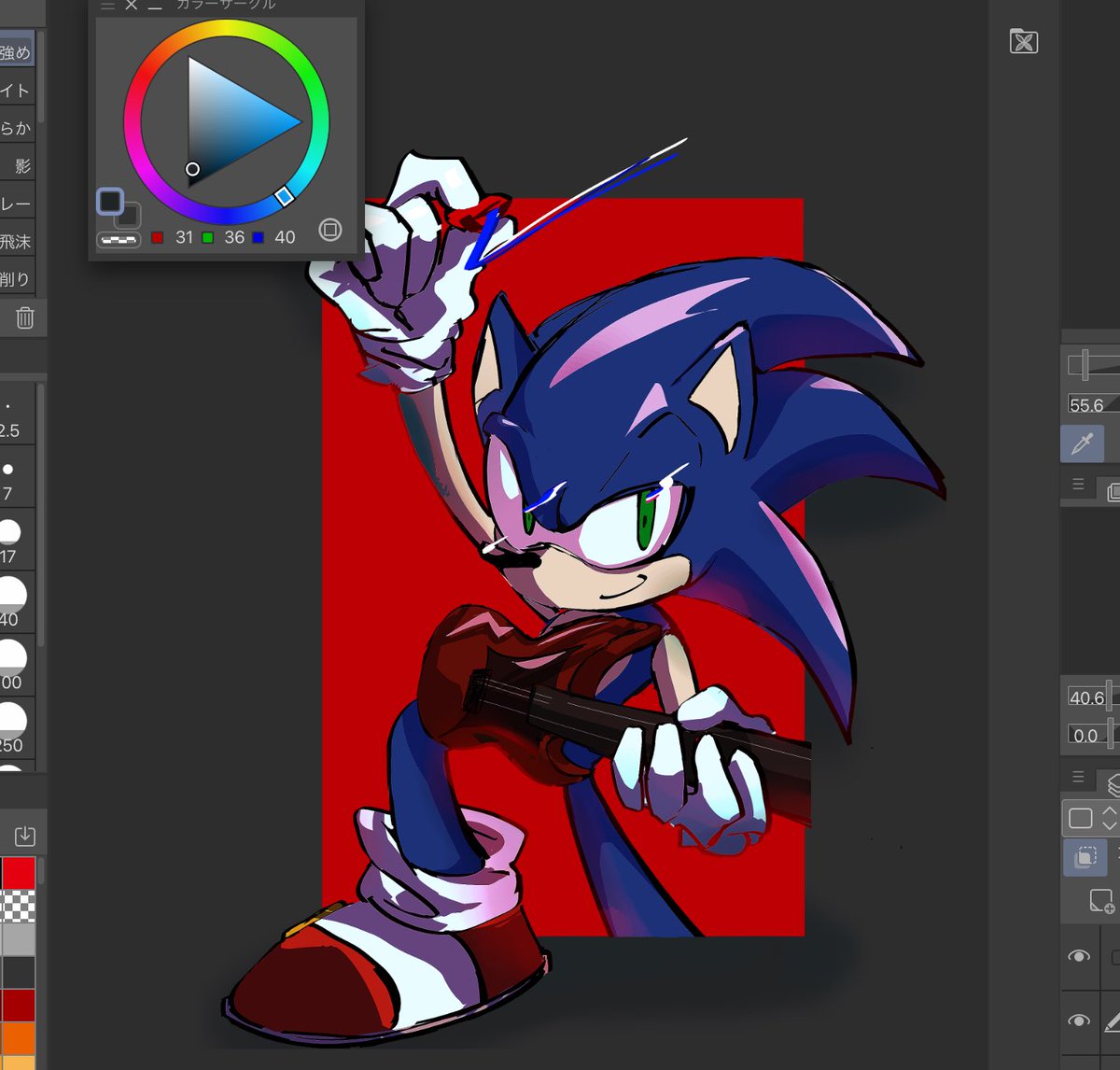Delete the selected sub tool with trash icon
This screenshot has width=1120, height=1070.
coord(25,317)
